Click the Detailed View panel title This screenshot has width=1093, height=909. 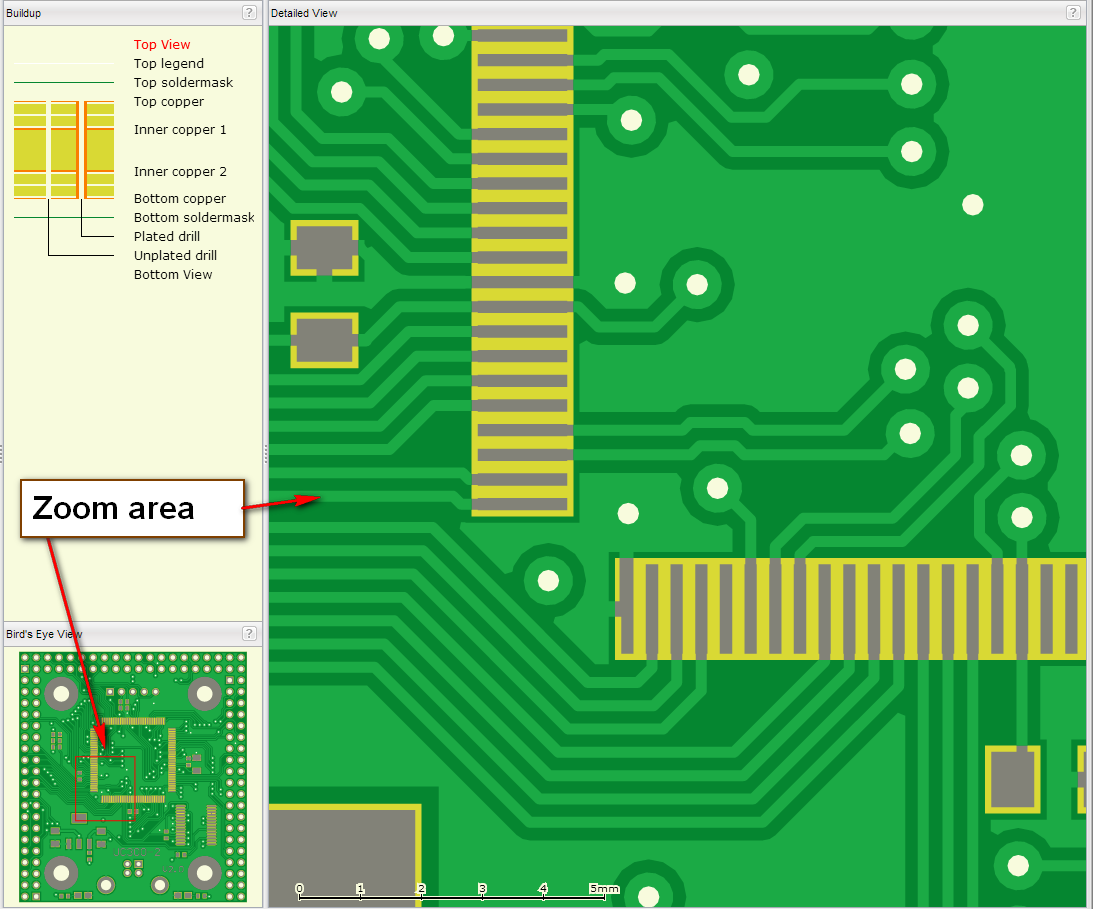(304, 13)
